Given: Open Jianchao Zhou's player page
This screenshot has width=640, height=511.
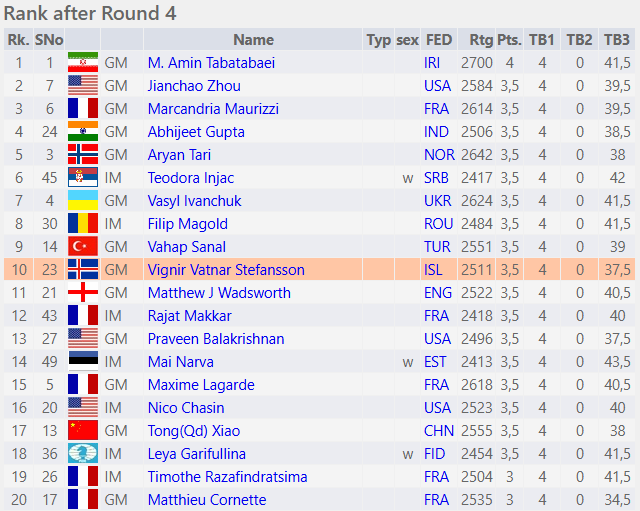Looking at the screenshot, I should (x=194, y=85).
